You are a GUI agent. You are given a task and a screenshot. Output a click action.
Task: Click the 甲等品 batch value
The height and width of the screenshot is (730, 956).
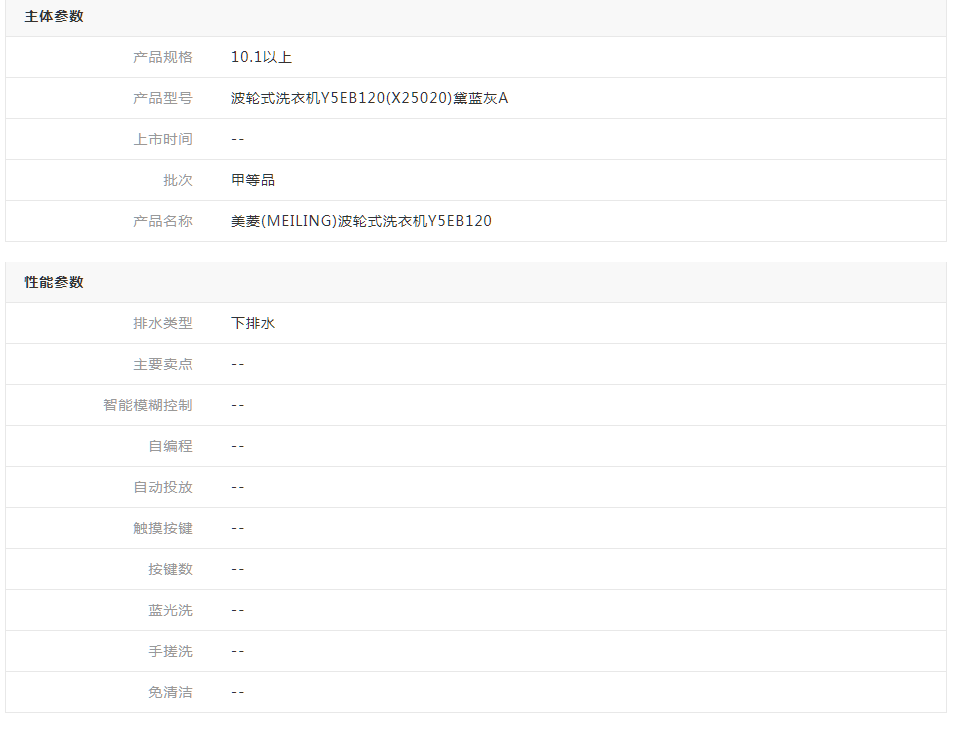pyautogui.click(x=253, y=181)
